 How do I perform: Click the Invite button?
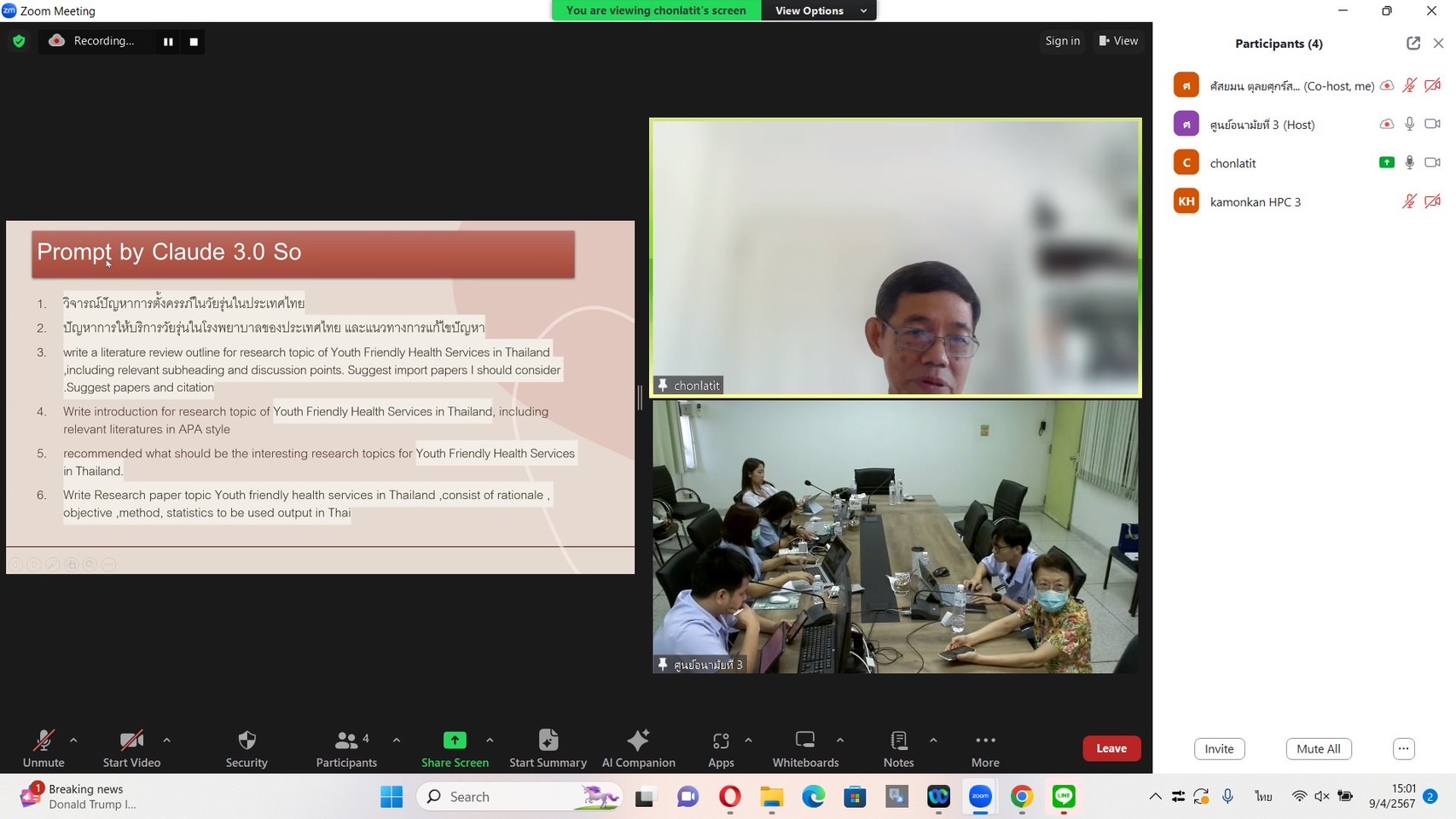pyautogui.click(x=1219, y=749)
